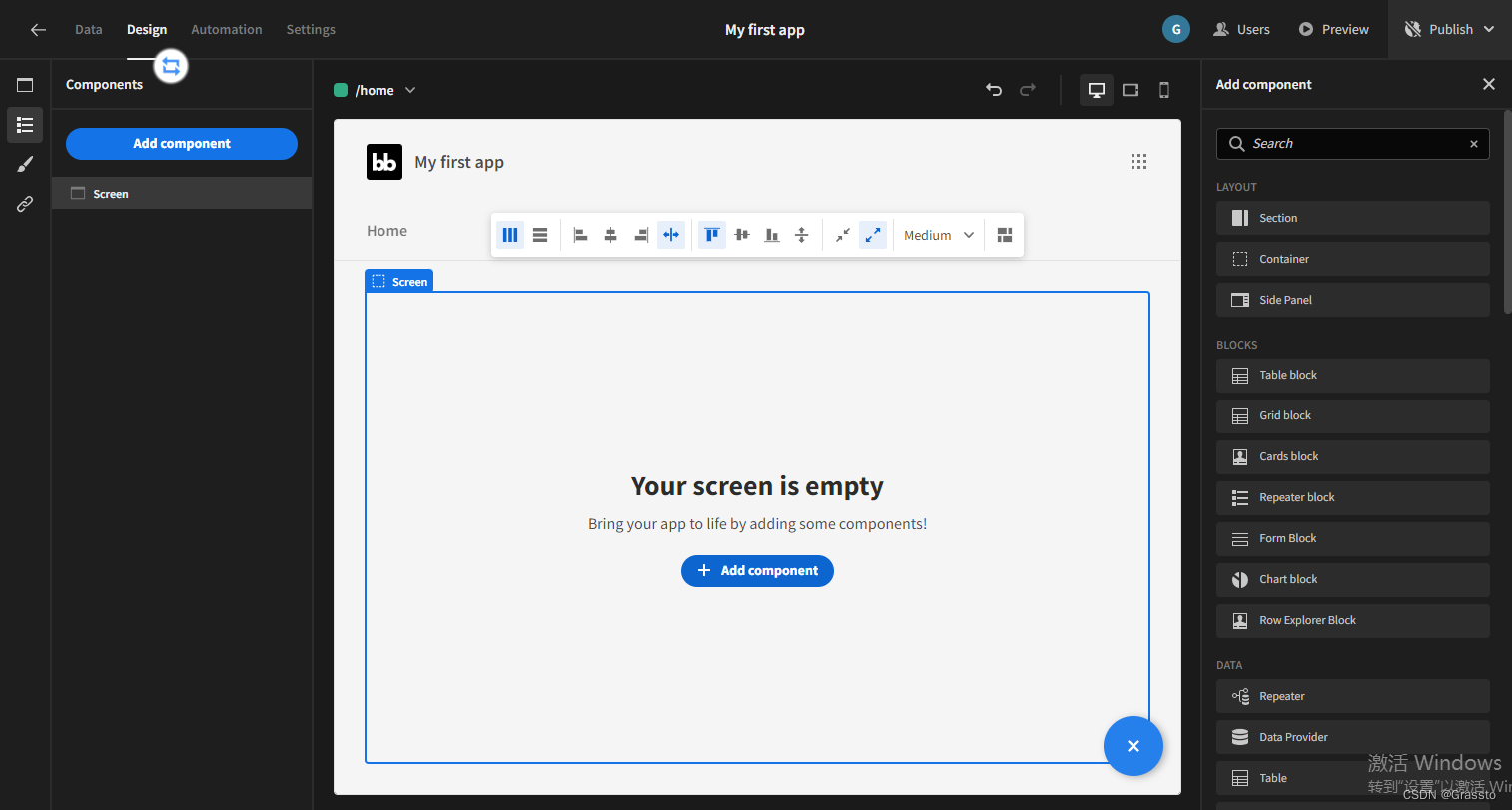Image resolution: width=1512 pixels, height=810 pixels.
Task: Add a Container component
Action: point(1353,259)
